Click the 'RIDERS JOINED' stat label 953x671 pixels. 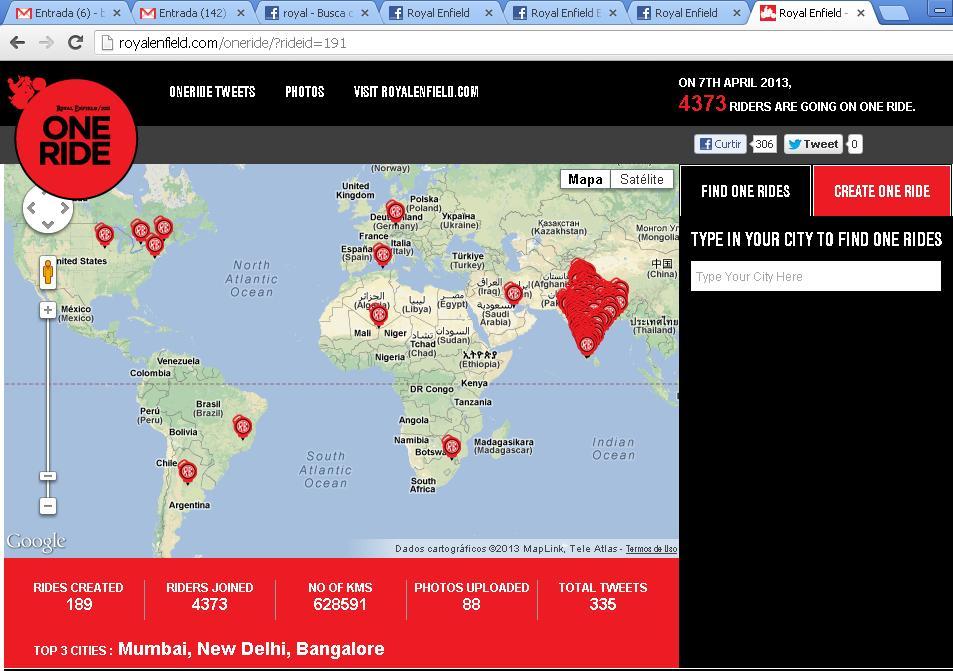pos(210,588)
